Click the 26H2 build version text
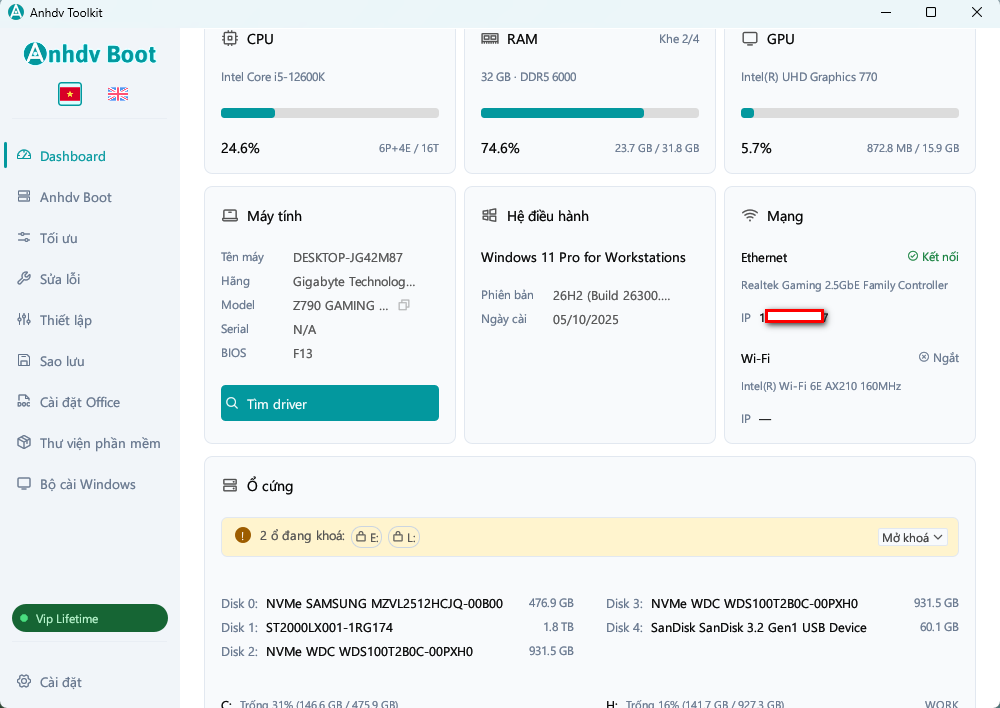 coord(611,296)
